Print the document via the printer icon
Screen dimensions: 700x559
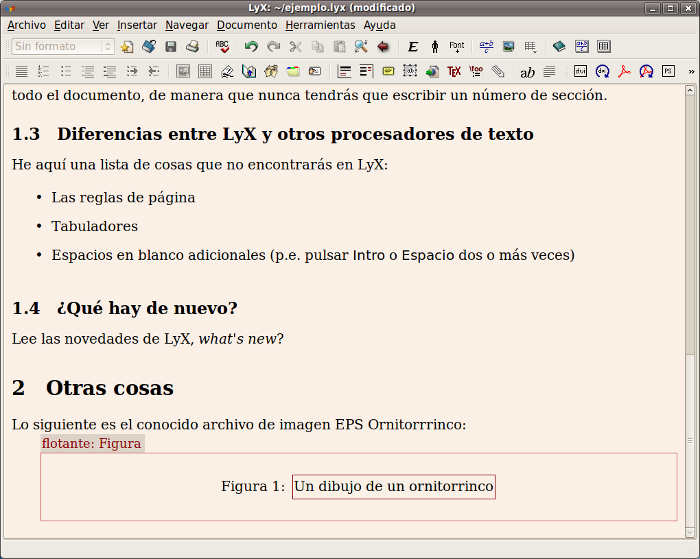click(193, 46)
